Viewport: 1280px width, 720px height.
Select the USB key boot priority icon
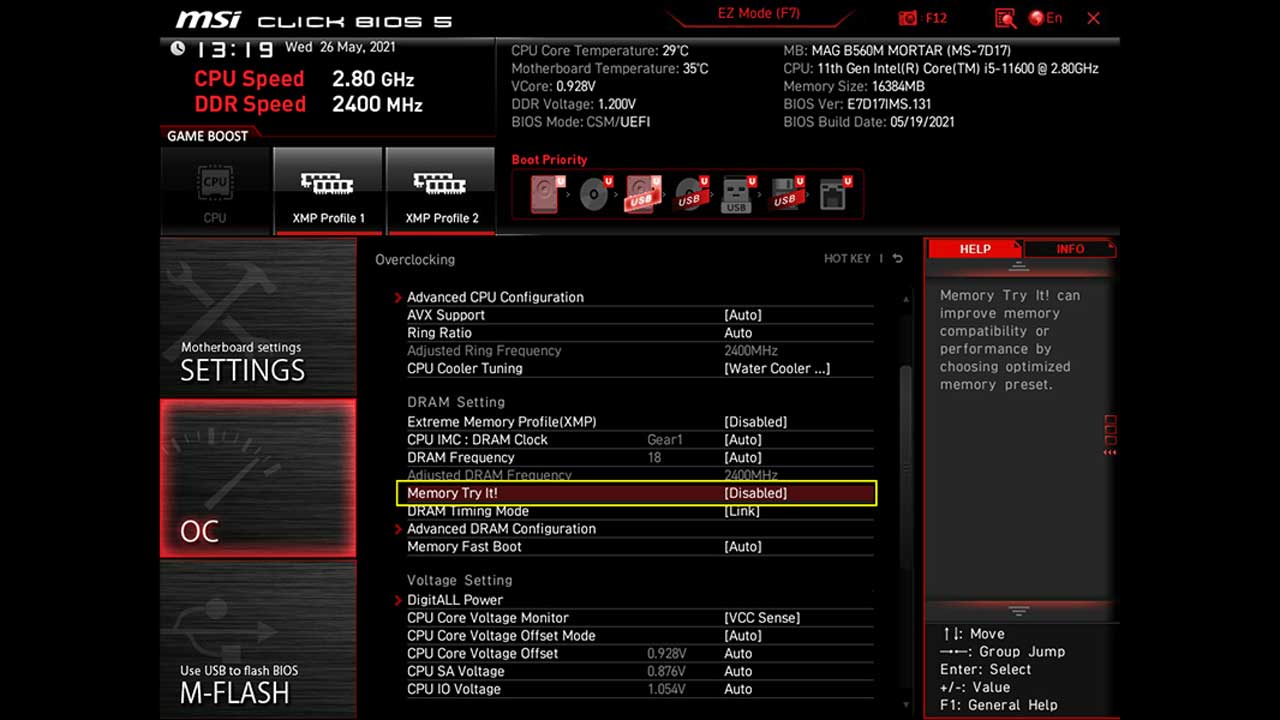click(x=737, y=193)
